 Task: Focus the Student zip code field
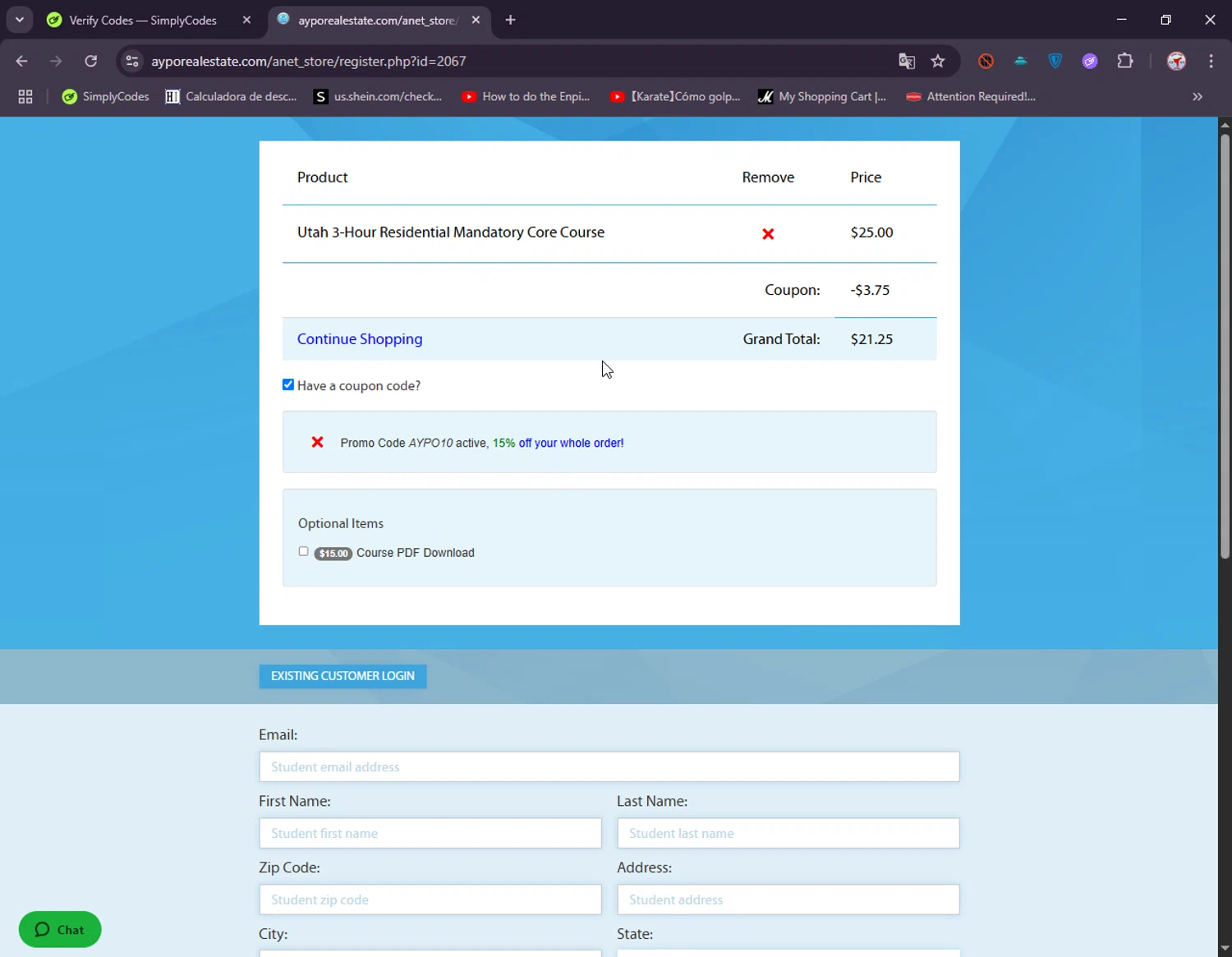pyautogui.click(x=430, y=899)
